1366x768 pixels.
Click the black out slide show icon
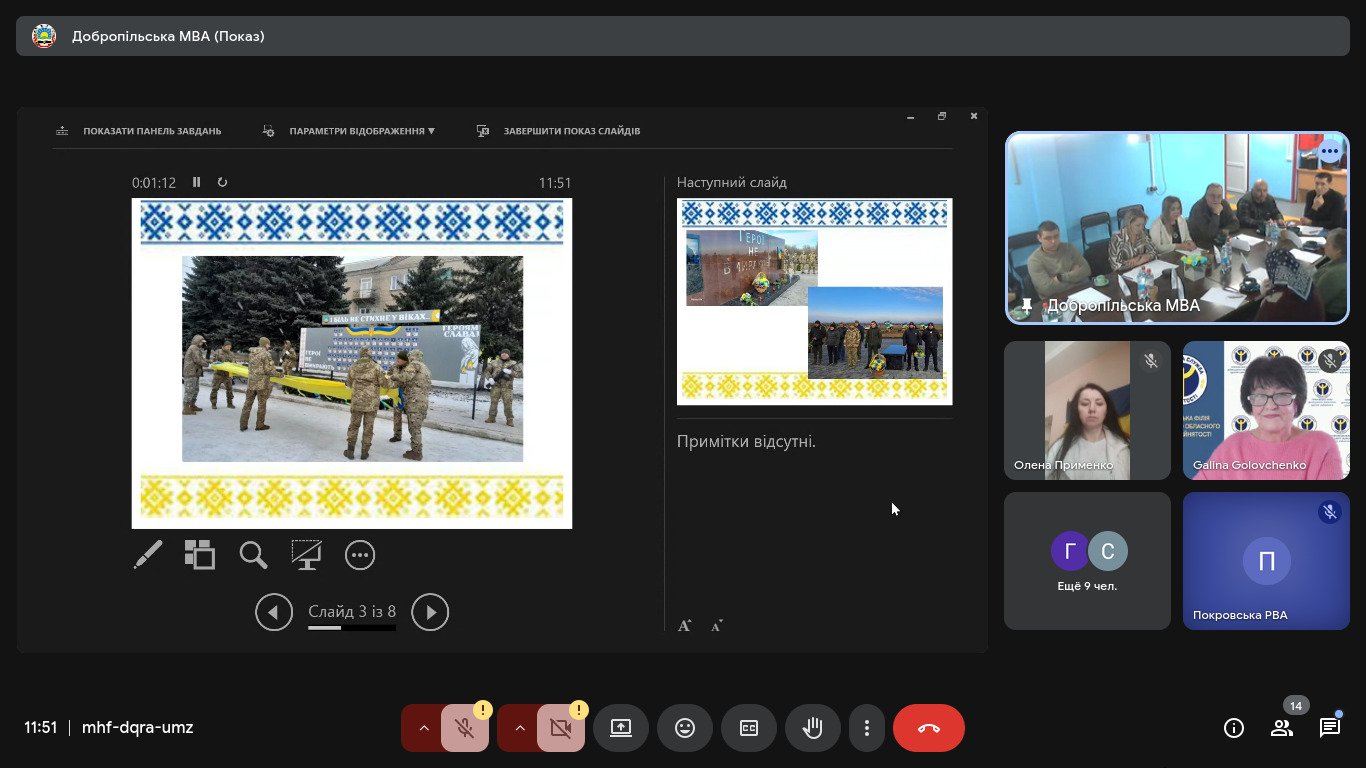[x=306, y=555]
